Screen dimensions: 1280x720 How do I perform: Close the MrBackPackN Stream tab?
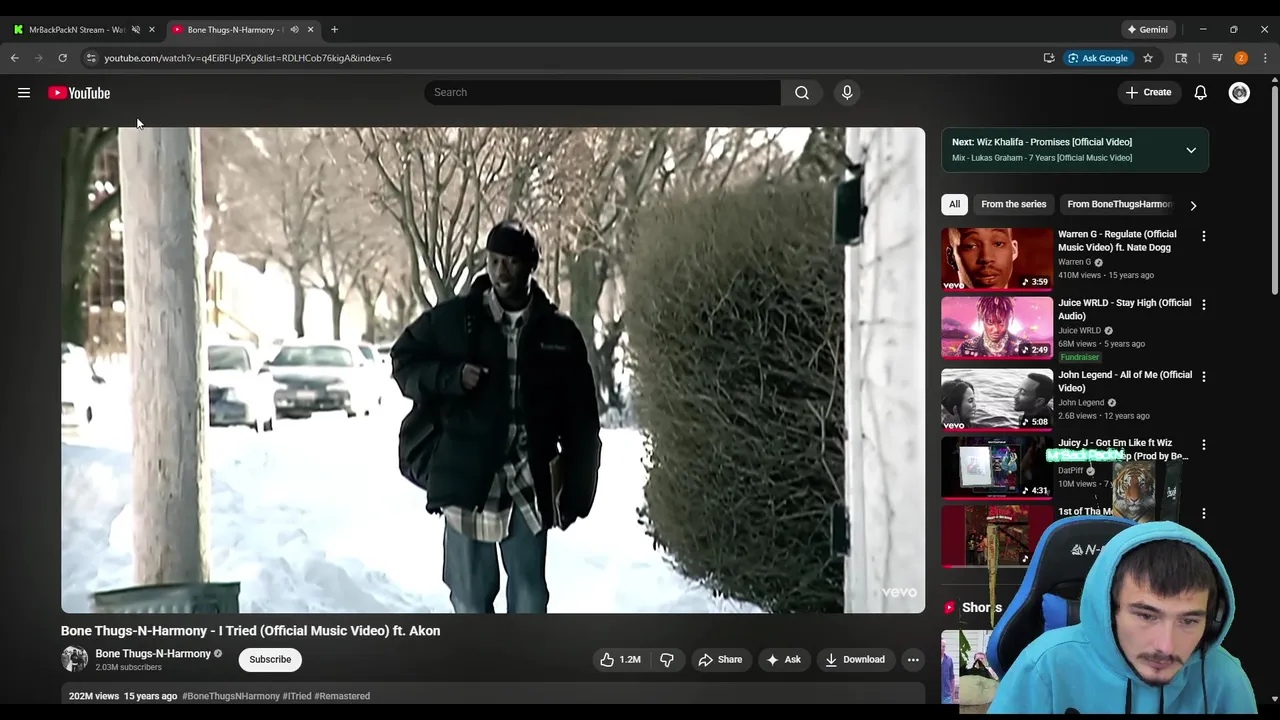pos(152,30)
